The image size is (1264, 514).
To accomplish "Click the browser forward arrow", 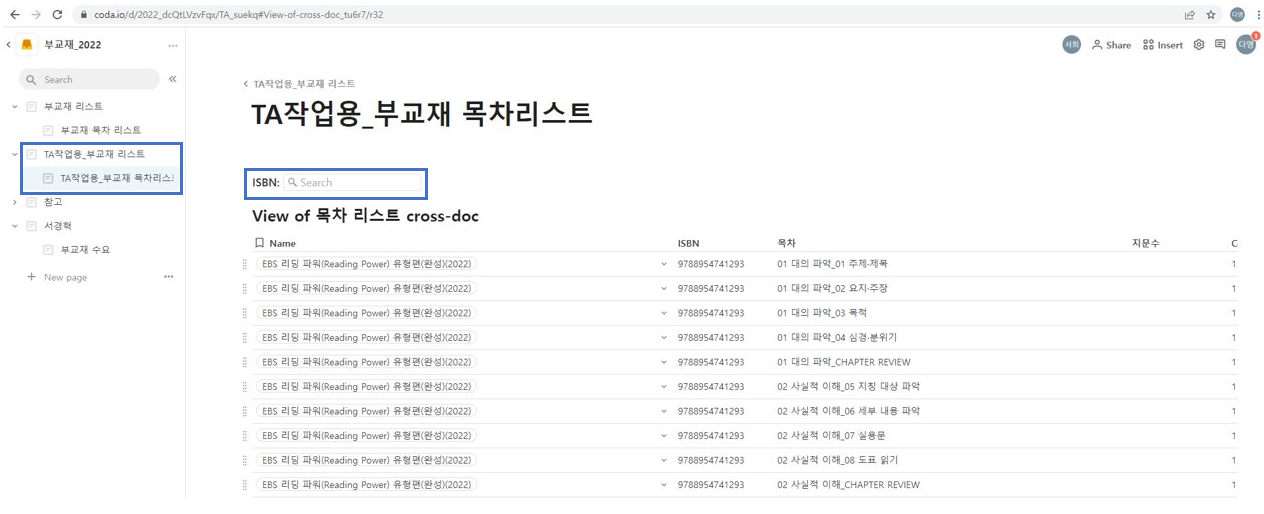I will coord(36,15).
